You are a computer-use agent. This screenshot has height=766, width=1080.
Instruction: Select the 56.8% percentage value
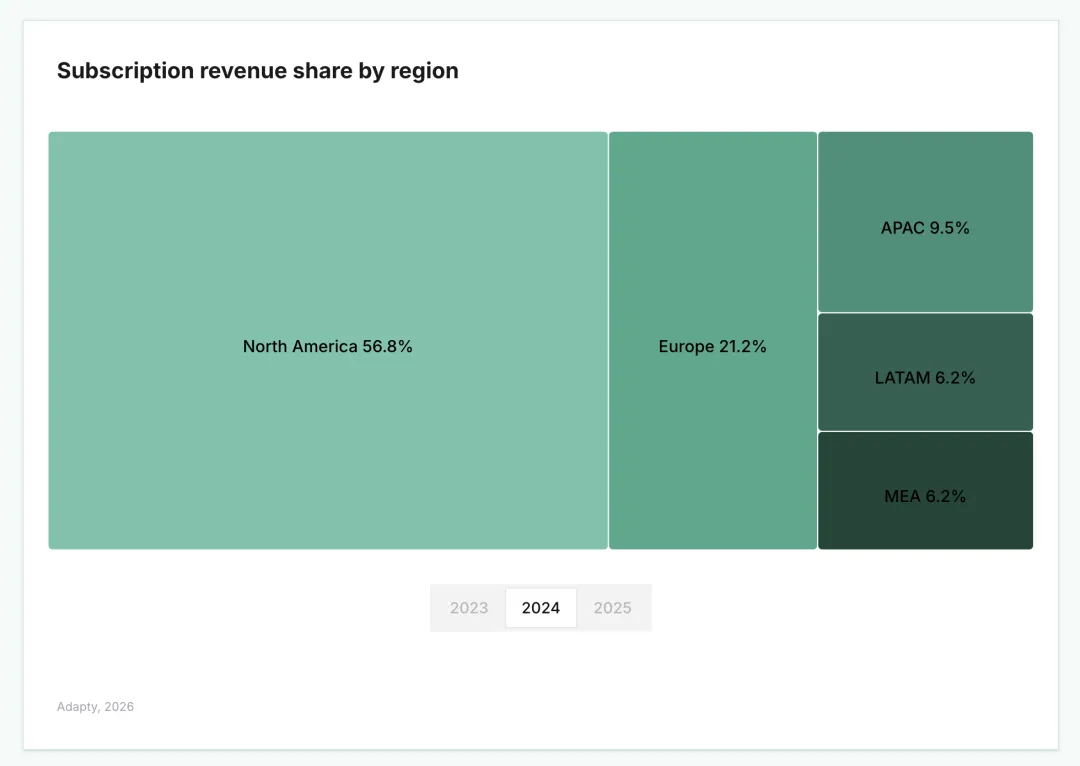click(387, 346)
